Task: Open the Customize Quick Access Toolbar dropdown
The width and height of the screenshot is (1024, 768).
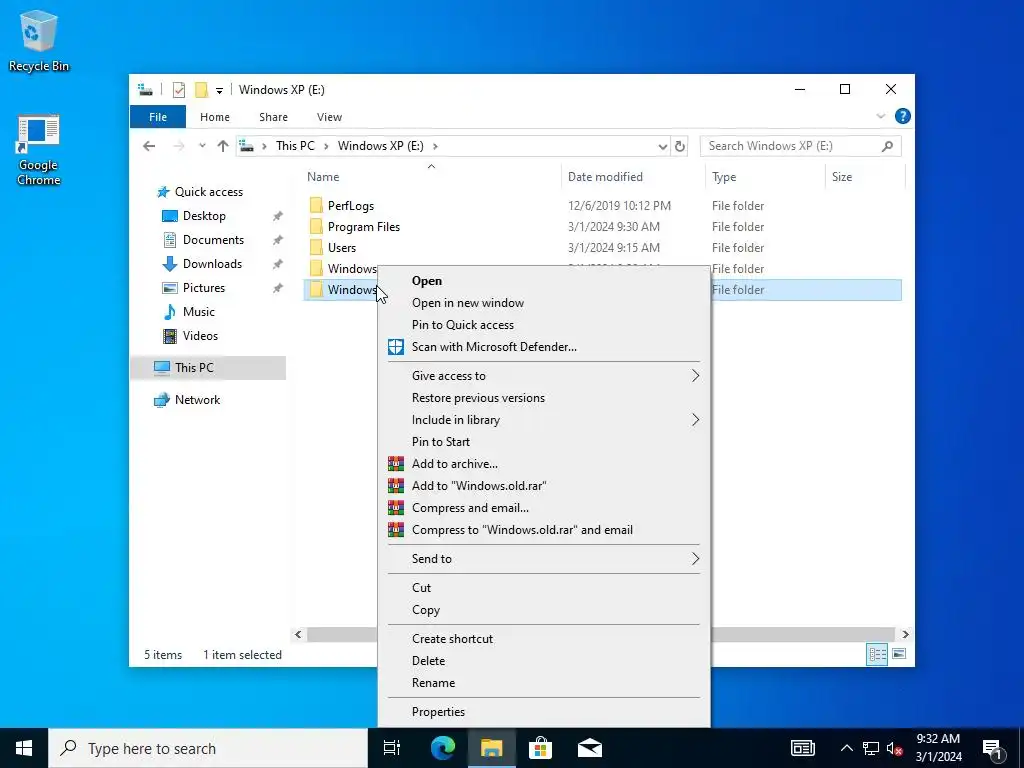Action: (219, 90)
